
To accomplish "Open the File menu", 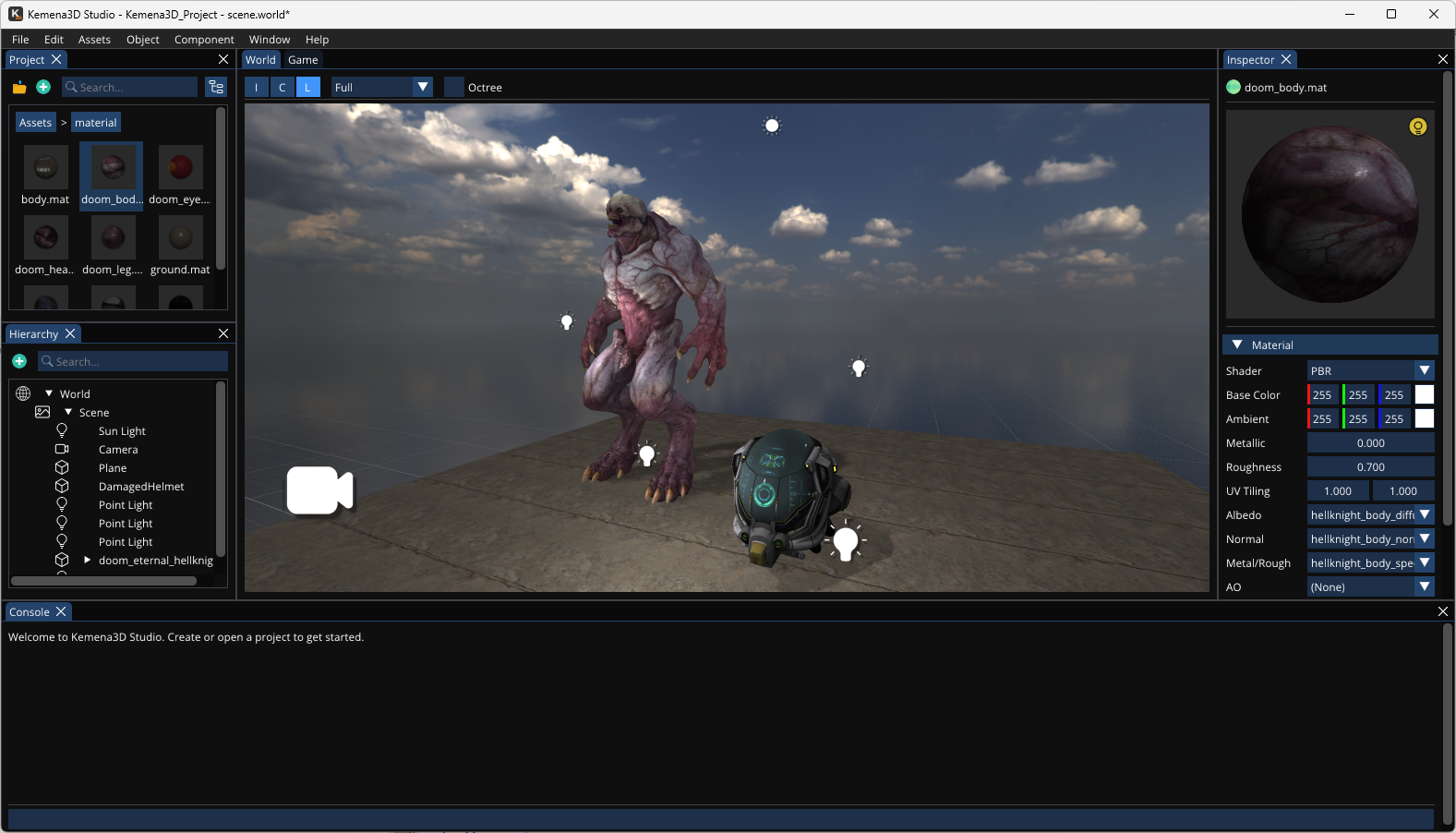I will [x=20, y=40].
